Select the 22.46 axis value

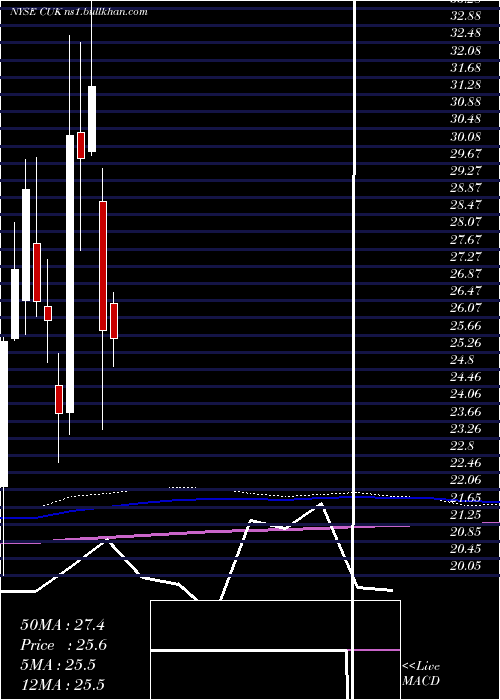(465, 462)
